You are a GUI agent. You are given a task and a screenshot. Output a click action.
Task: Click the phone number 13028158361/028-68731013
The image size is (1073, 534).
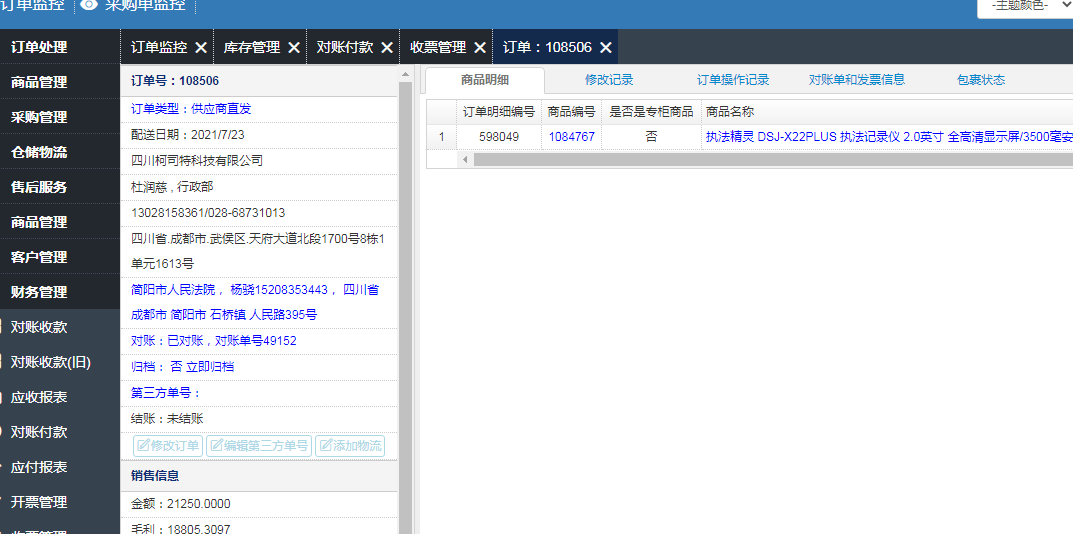click(208, 214)
